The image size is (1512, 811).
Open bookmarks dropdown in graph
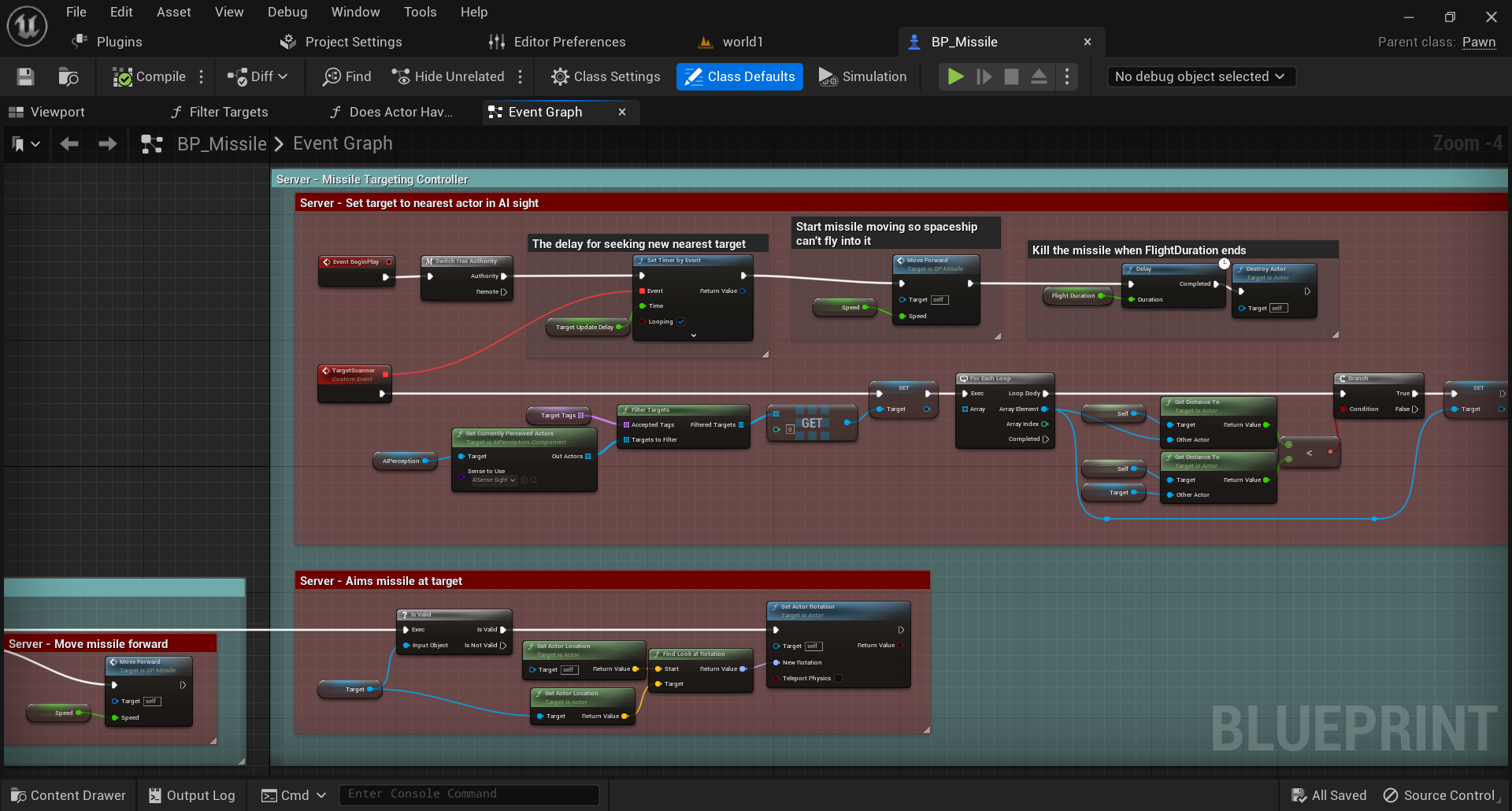[25, 144]
